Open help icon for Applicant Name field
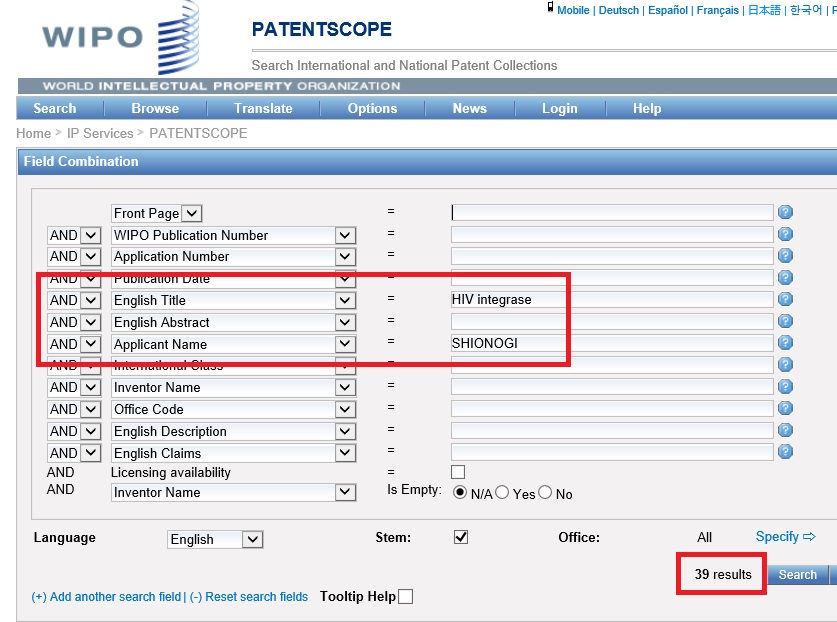The image size is (837, 622). pos(785,343)
